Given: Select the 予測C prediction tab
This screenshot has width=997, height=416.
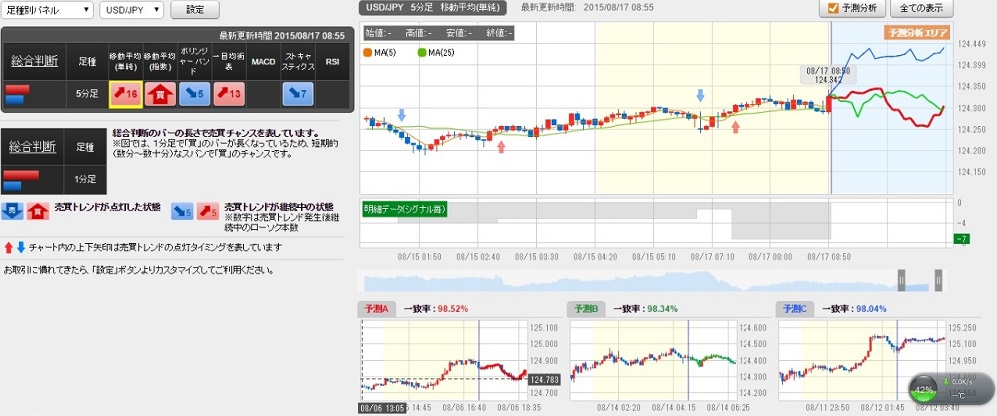Looking at the screenshot, I should coord(793,309).
